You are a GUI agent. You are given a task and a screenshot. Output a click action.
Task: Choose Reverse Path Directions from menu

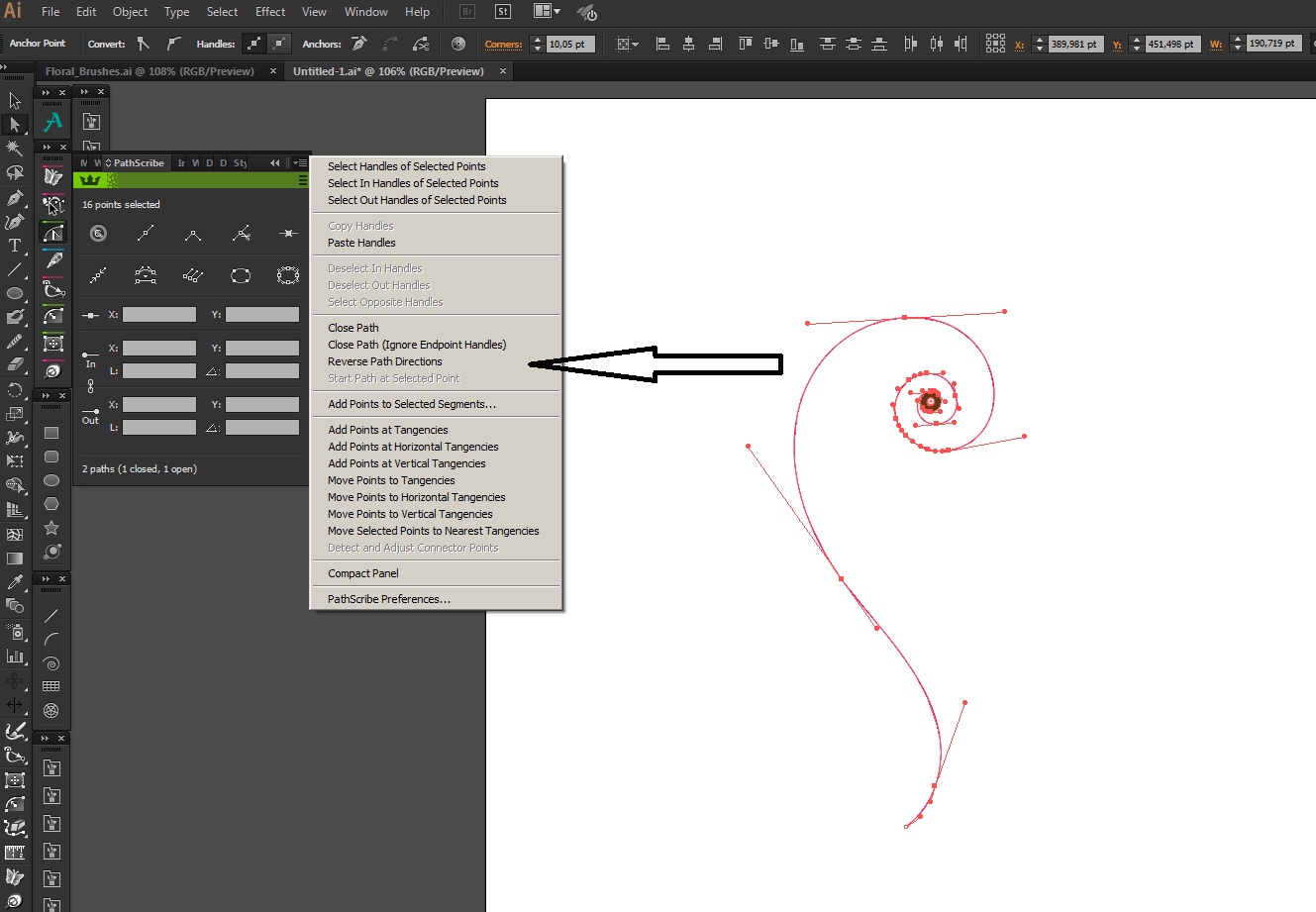pos(385,361)
